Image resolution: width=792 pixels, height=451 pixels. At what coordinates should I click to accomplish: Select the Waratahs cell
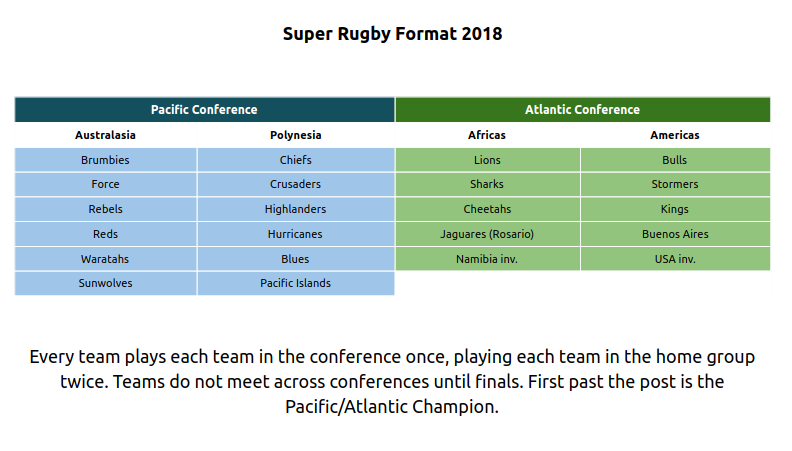[106, 259]
